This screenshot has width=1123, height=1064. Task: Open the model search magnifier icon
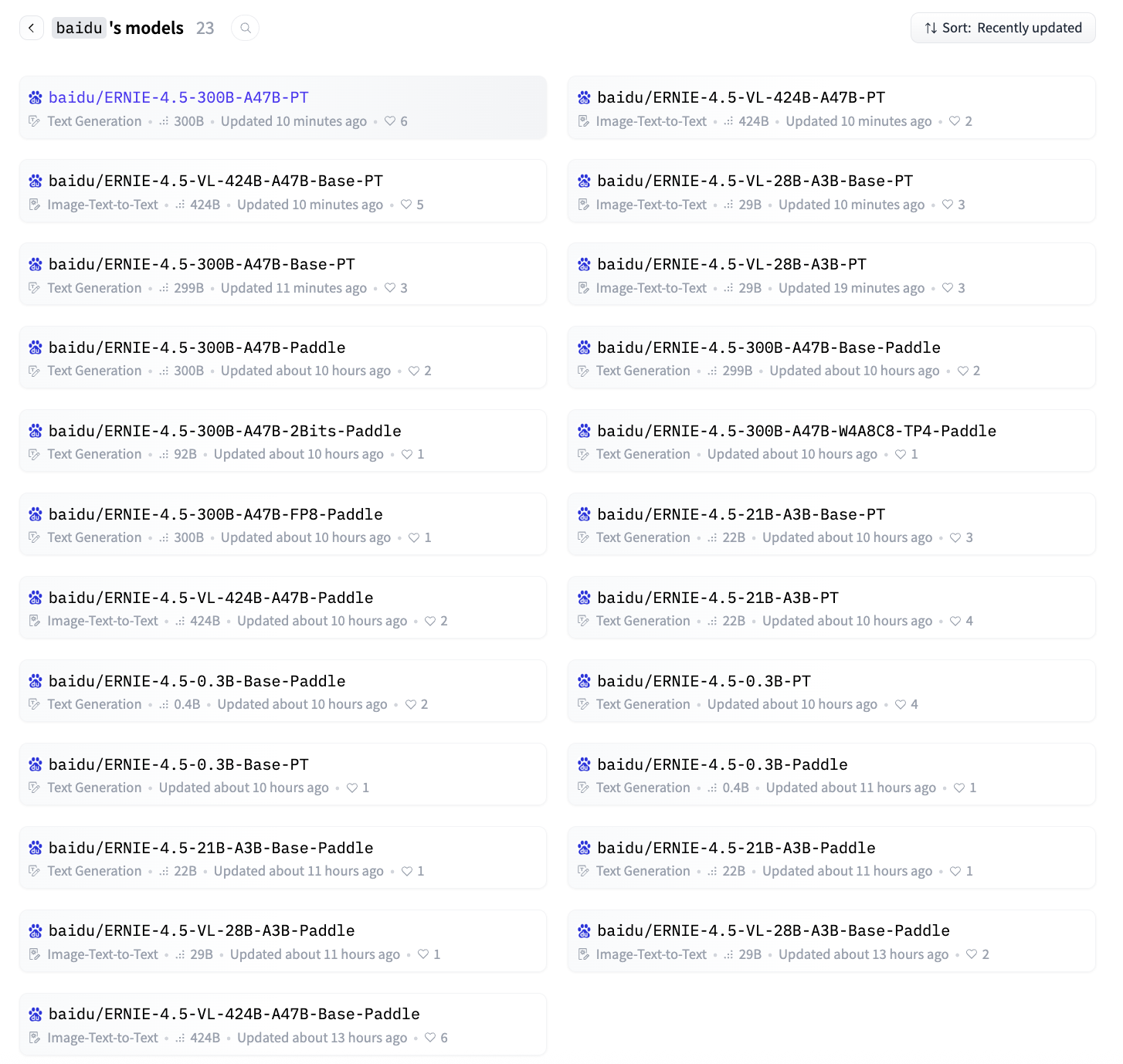pos(245,29)
